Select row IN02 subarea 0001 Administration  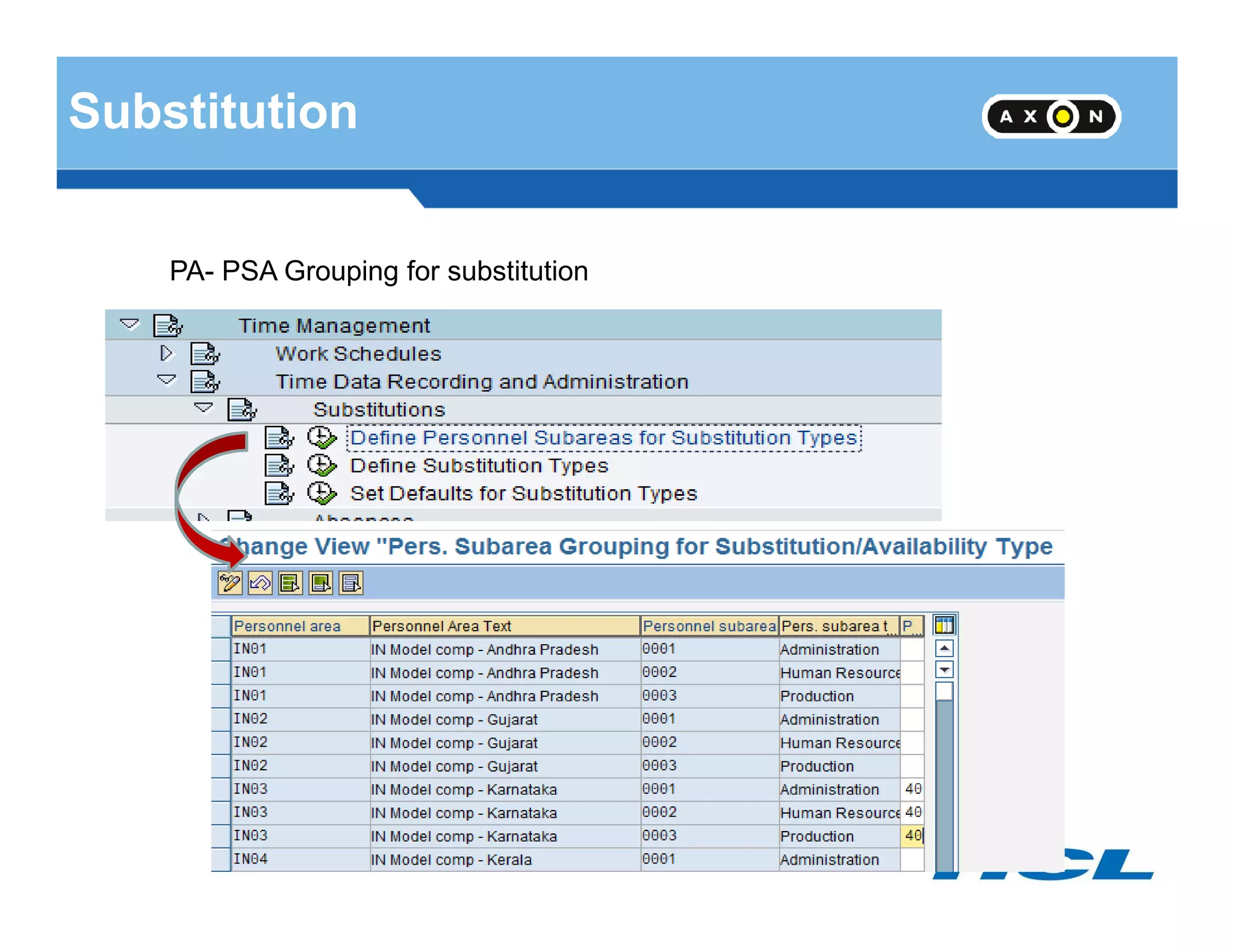tap(221, 720)
